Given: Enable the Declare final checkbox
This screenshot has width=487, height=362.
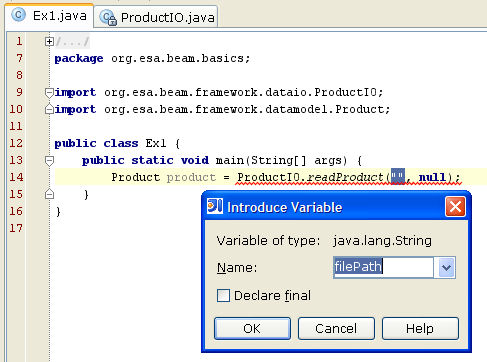Looking at the screenshot, I should pyautogui.click(x=223, y=295).
